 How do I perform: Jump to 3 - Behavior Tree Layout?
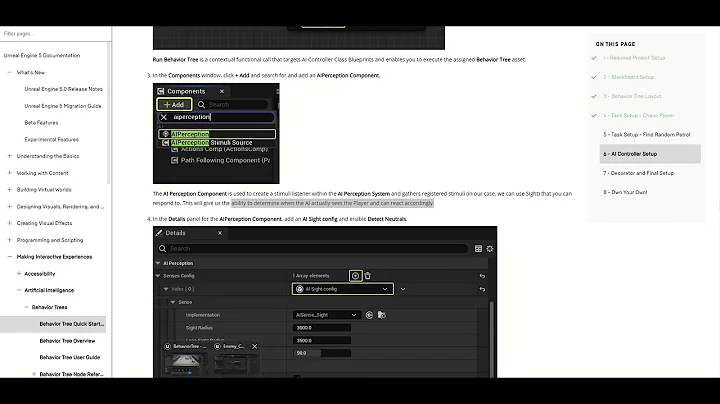point(632,96)
